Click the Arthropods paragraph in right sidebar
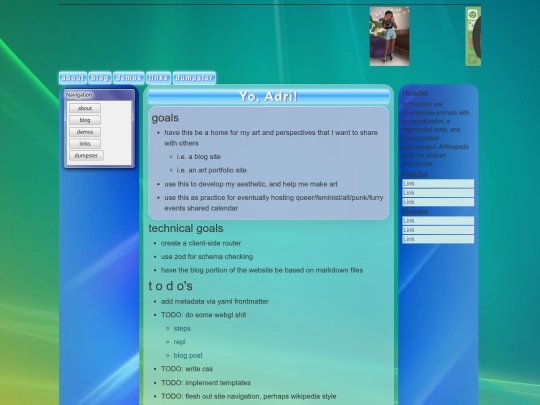This screenshot has height=405, width=540. point(436,134)
